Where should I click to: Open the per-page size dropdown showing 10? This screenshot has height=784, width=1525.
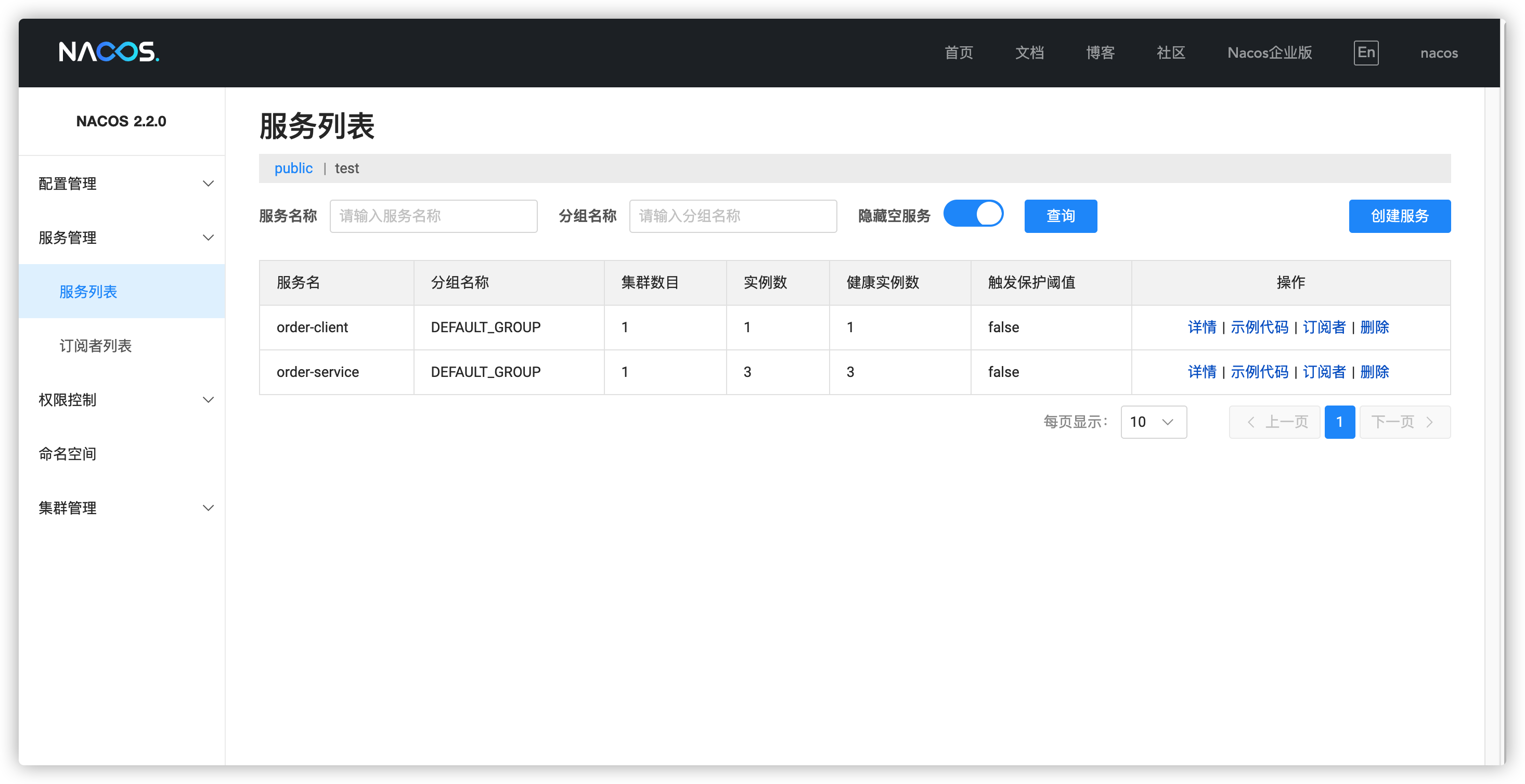[x=1153, y=422]
